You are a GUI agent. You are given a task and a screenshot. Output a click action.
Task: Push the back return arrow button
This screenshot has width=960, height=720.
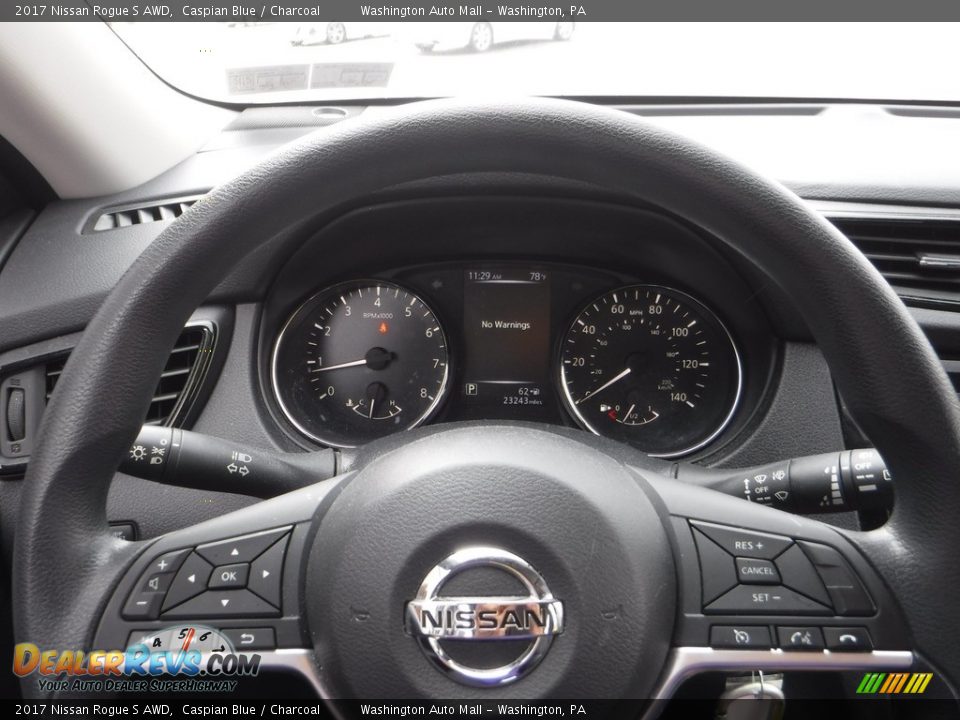click(x=247, y=639)
